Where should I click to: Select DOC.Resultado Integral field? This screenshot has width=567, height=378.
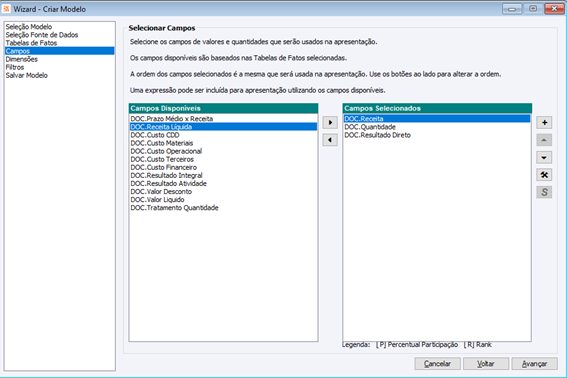(x=223, y=175)
